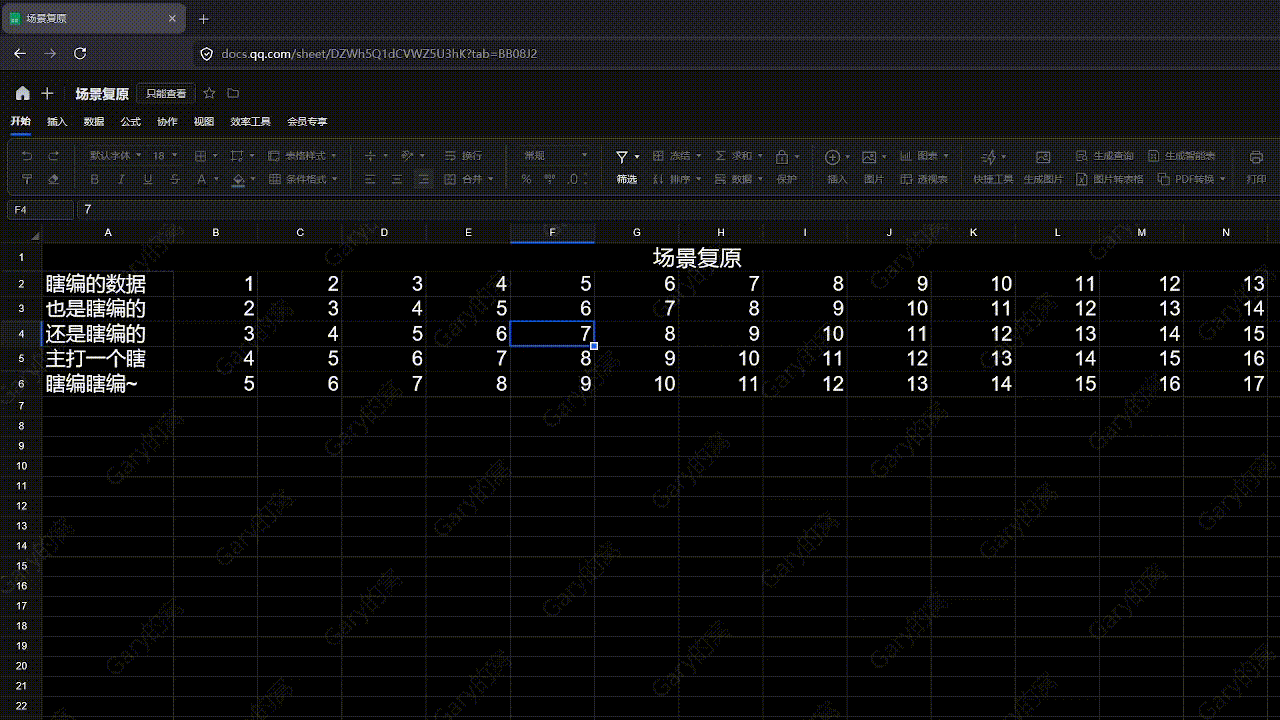1280x720 pixels.
Task: Click the move-to-folder icon
Action: (233, 93)
